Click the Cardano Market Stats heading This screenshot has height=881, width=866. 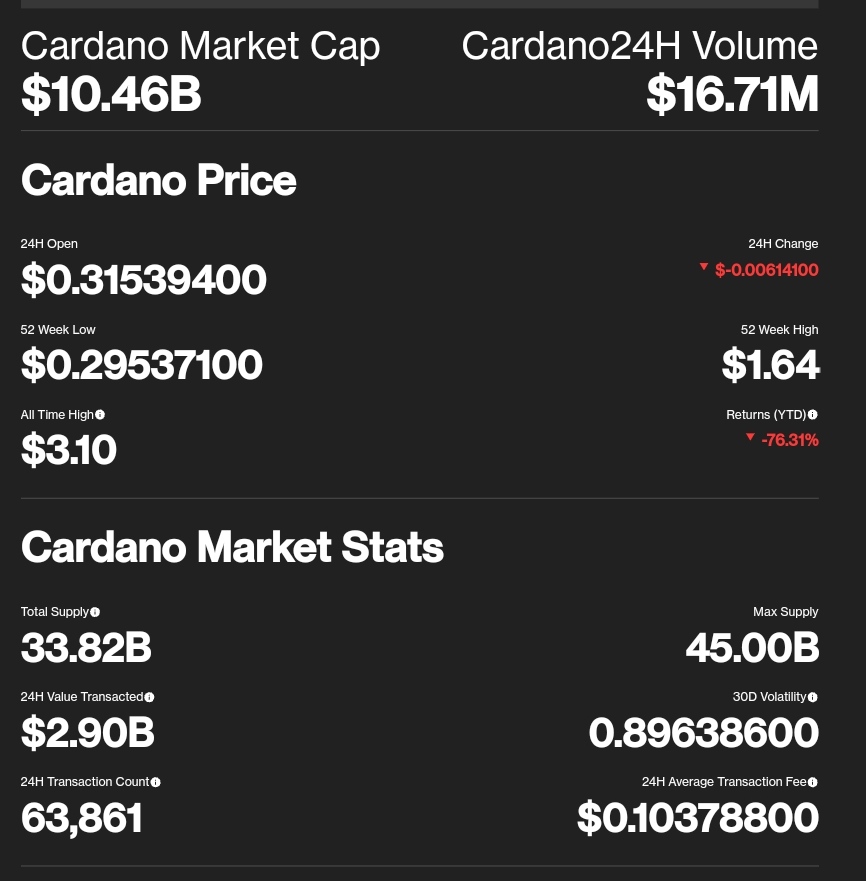click(x=232, y=547)
